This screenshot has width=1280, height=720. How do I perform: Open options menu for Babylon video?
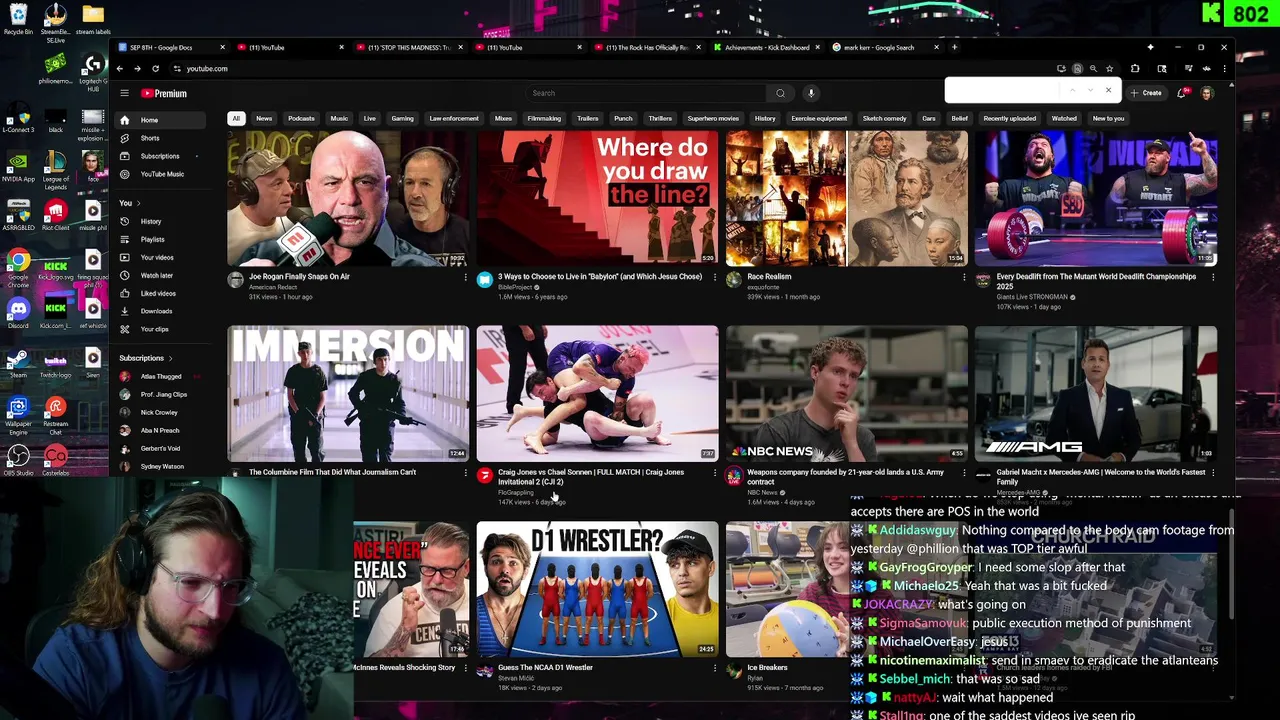(x=714, y=278)
